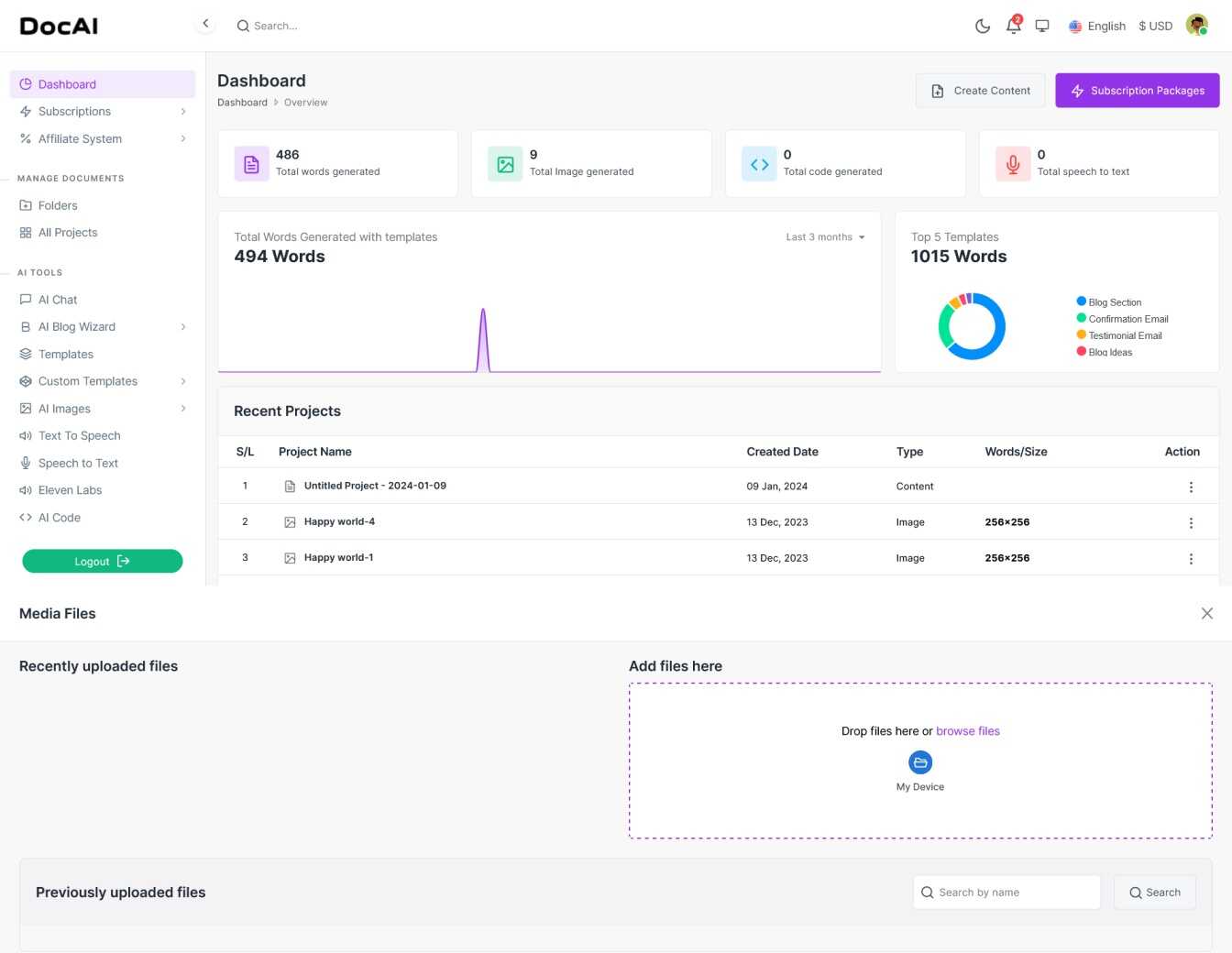Open the Last 3 months dropdown
1232x953 pixels.
(x=825, y=237)
